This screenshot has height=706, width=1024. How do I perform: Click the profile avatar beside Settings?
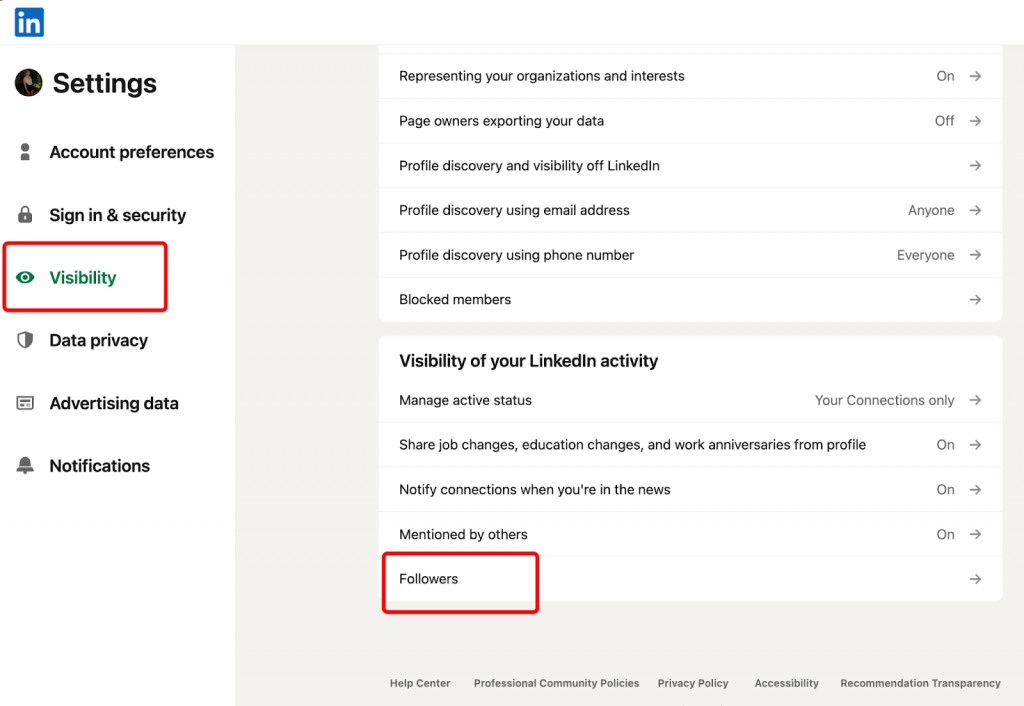pos(29,83)
